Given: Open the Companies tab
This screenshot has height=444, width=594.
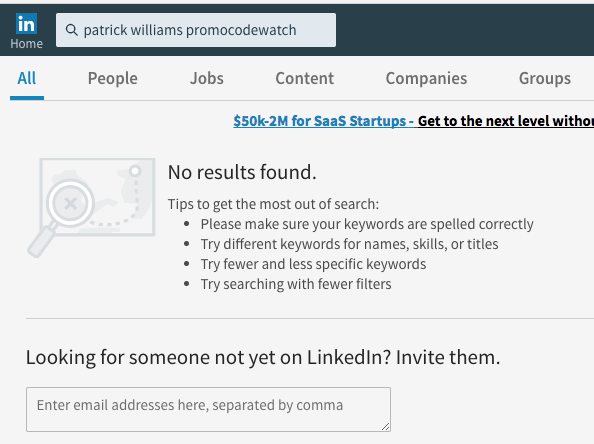Looking at the screenshot, I should (426, 78).
